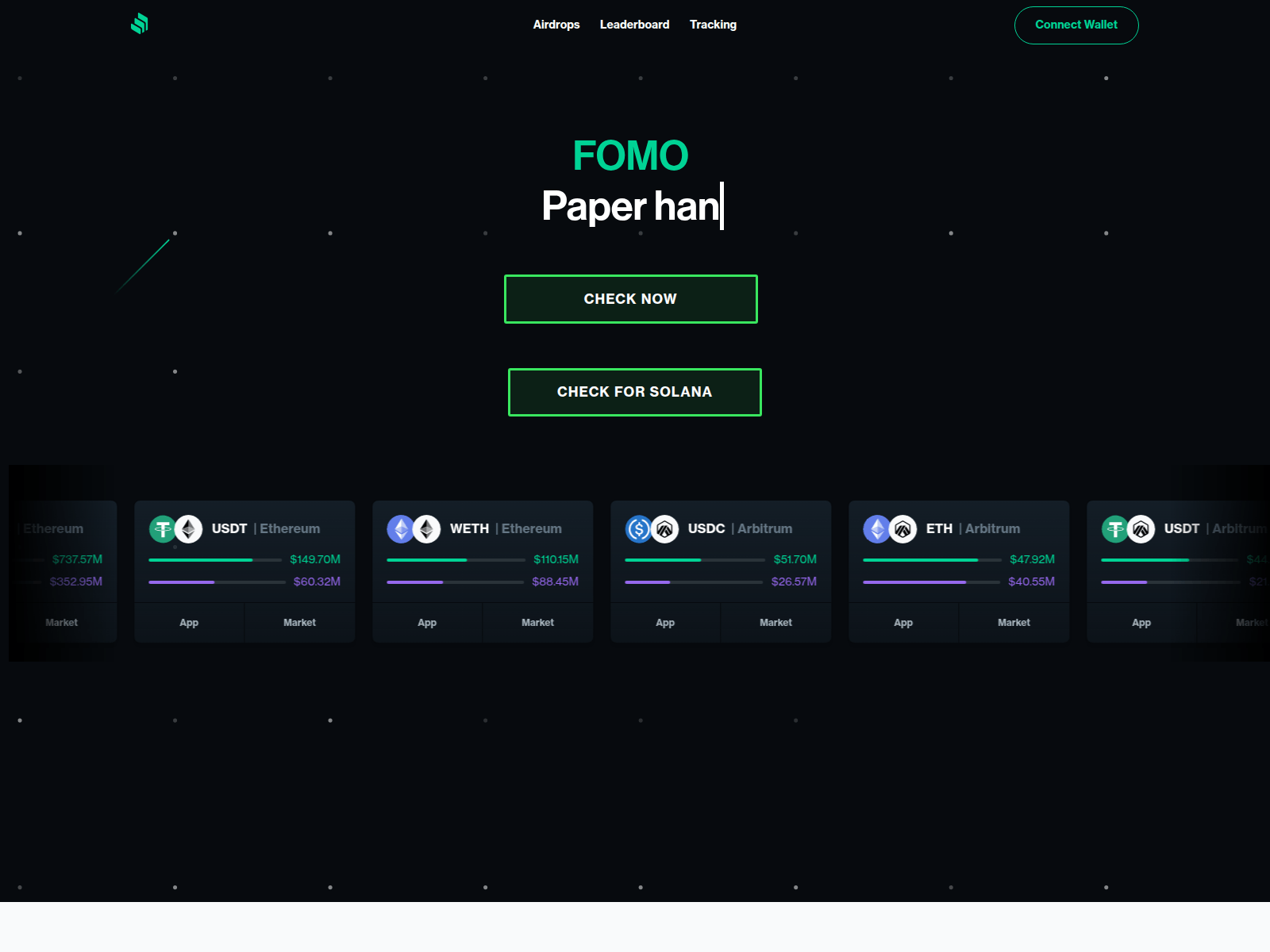This screenshot has height=952, width=1270.
Task: Open Market on the USDT Ethereum card
Action: coord(299,623)
